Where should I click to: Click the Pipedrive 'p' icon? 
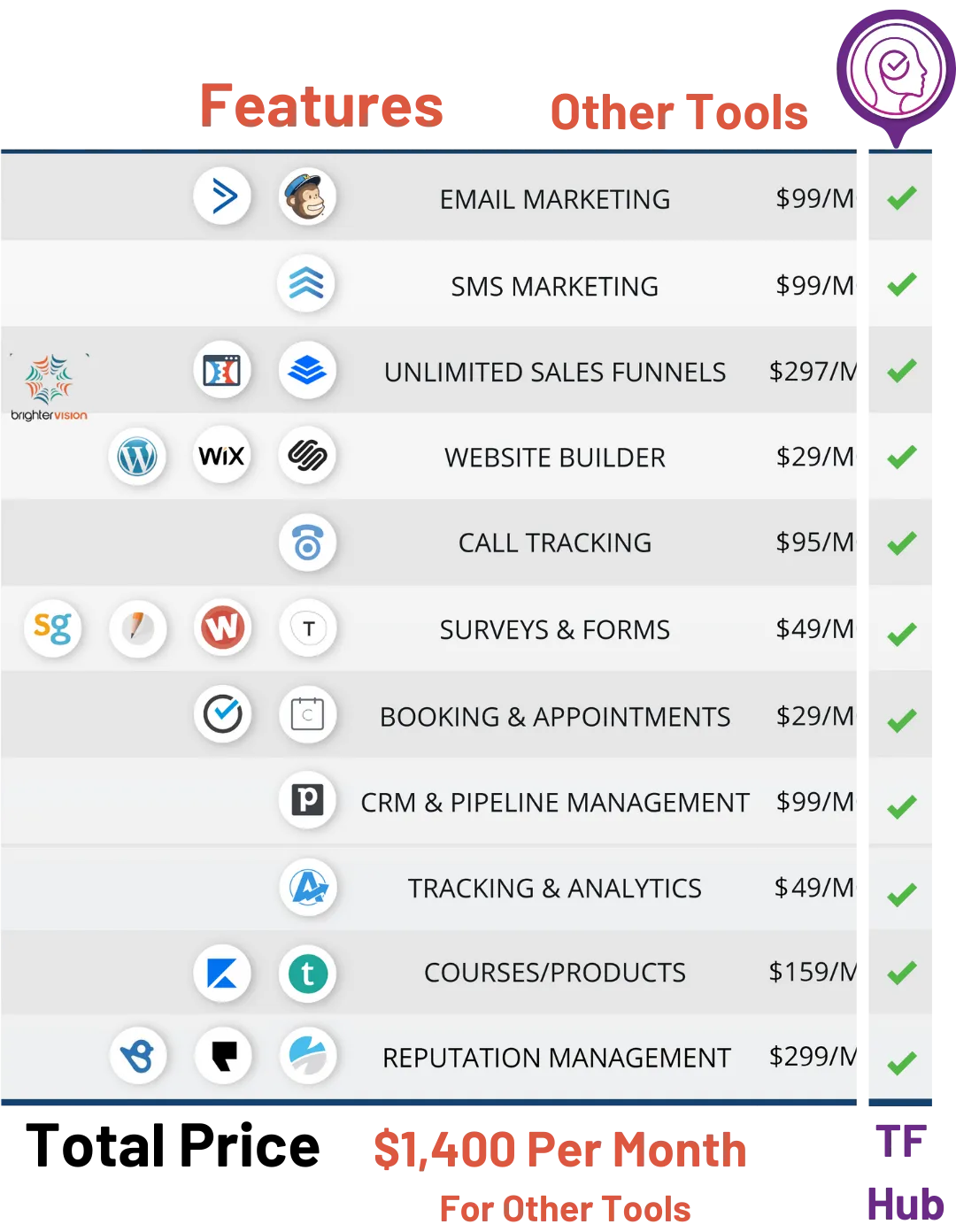(307, 799)
